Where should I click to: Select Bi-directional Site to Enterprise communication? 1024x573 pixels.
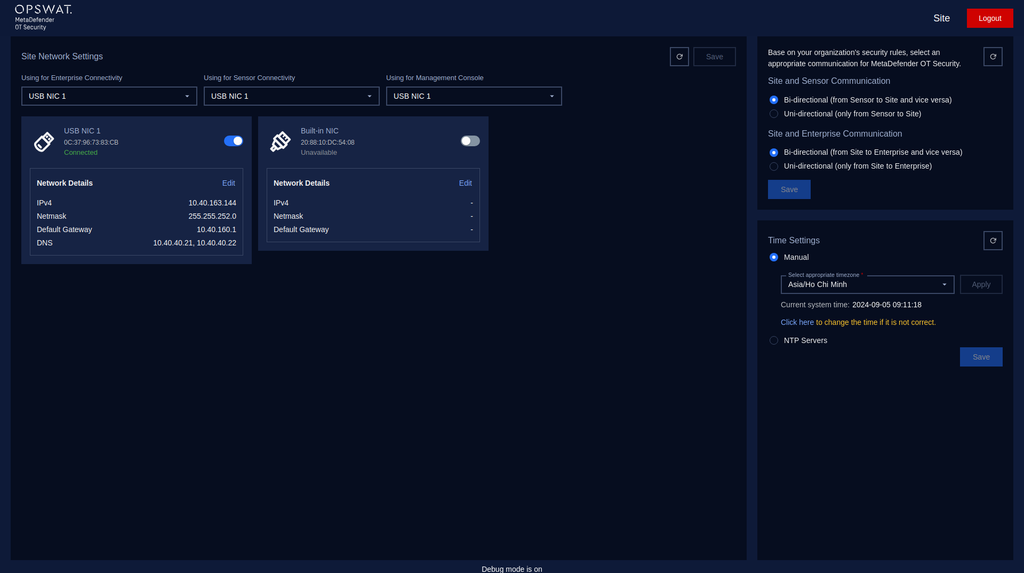point(774,152)
